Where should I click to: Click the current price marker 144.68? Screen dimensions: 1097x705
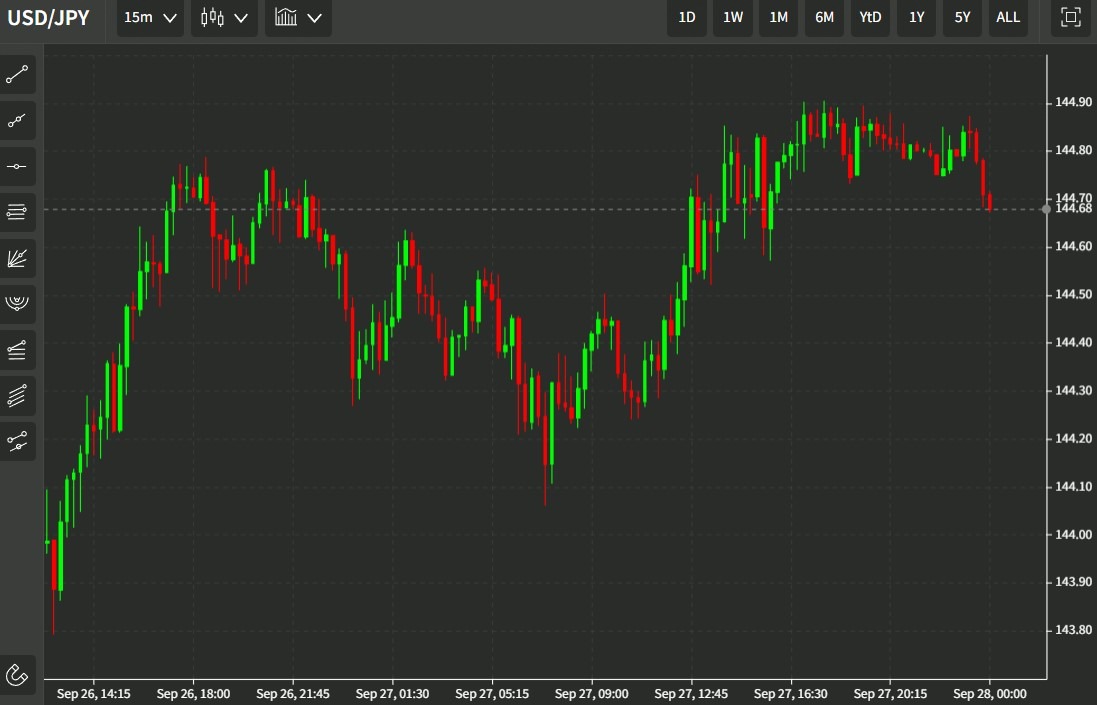point(1073,208)
